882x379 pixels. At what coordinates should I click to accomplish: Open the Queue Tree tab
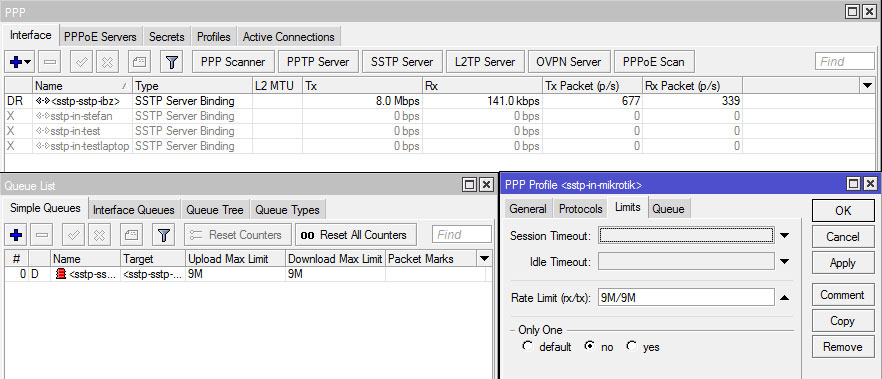tap(215, 210)
